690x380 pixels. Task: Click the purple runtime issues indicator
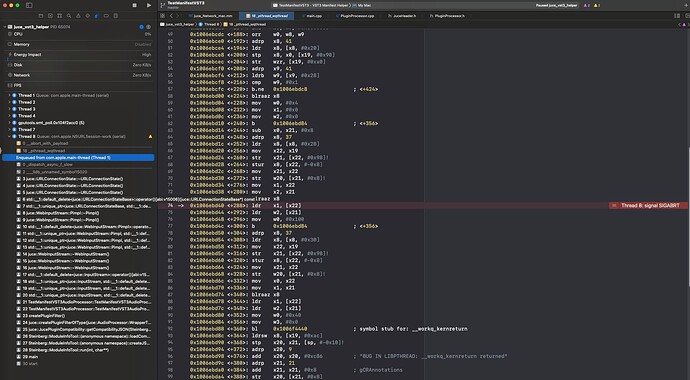coord(587,5)
